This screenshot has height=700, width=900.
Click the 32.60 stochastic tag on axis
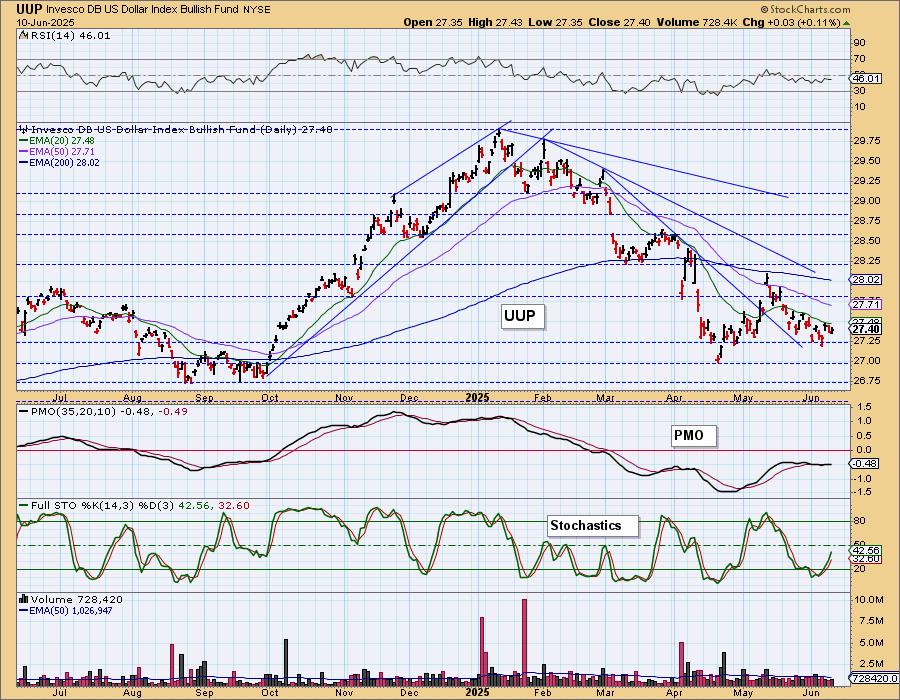click(x=866, y=559)
